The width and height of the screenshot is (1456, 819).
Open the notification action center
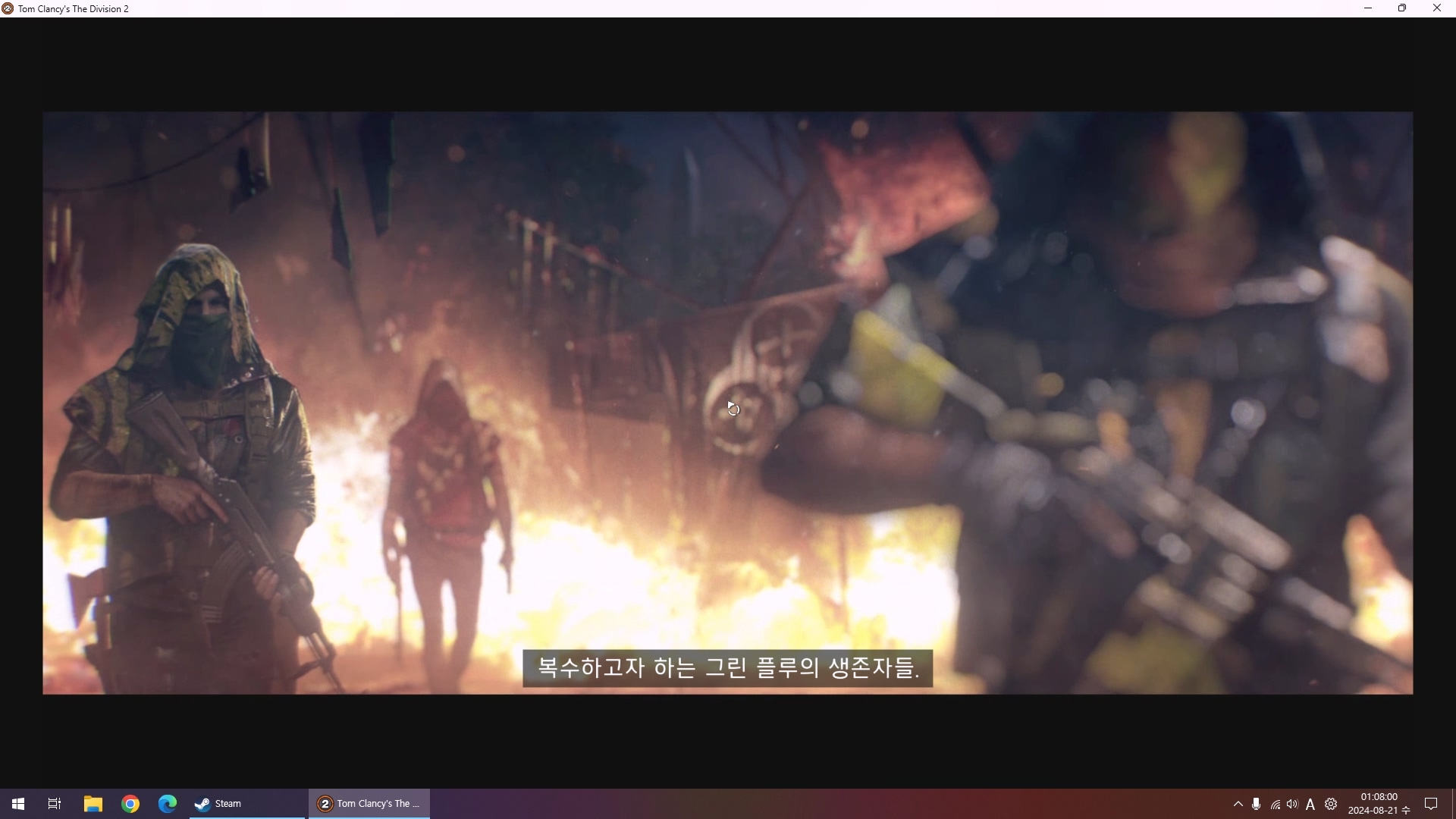click(x=1431, y=804)
